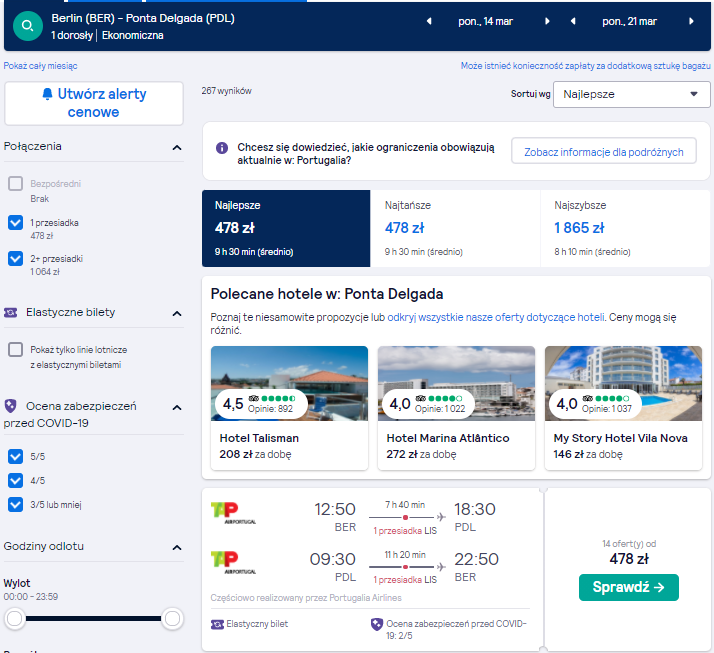Click the Wylot time range slider track

pyautogui.click(x=93, y=618)
